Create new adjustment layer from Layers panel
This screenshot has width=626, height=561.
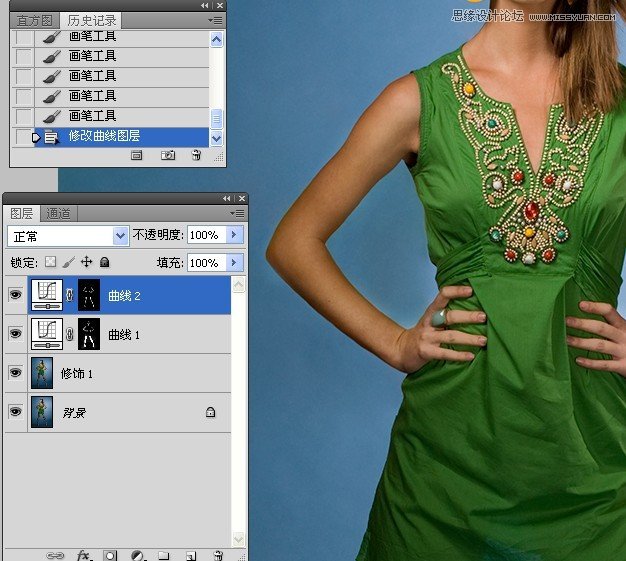coord(137,554)
